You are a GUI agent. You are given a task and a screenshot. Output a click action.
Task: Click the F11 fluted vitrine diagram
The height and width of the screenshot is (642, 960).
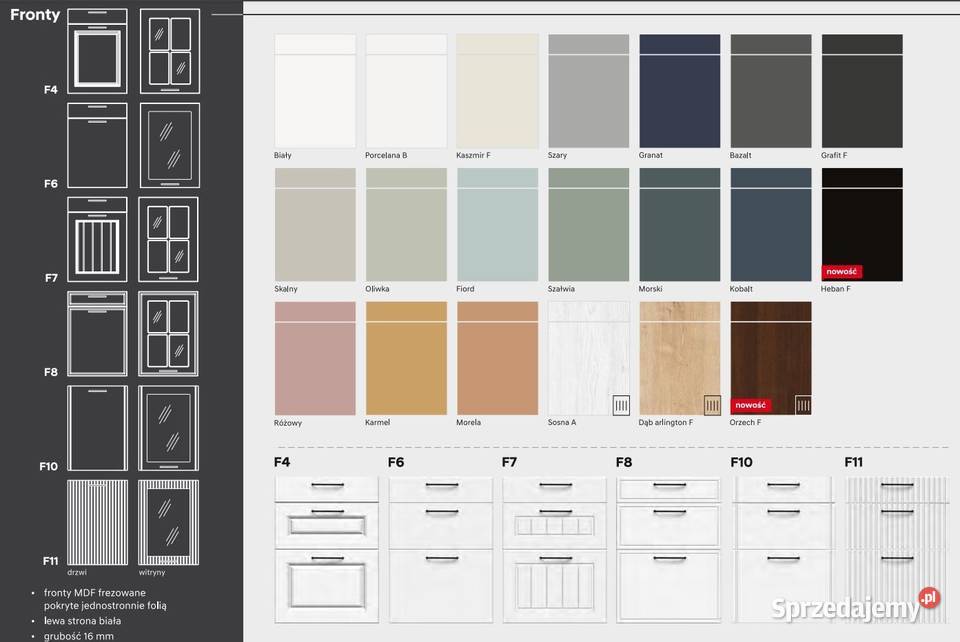click(168, 522)
